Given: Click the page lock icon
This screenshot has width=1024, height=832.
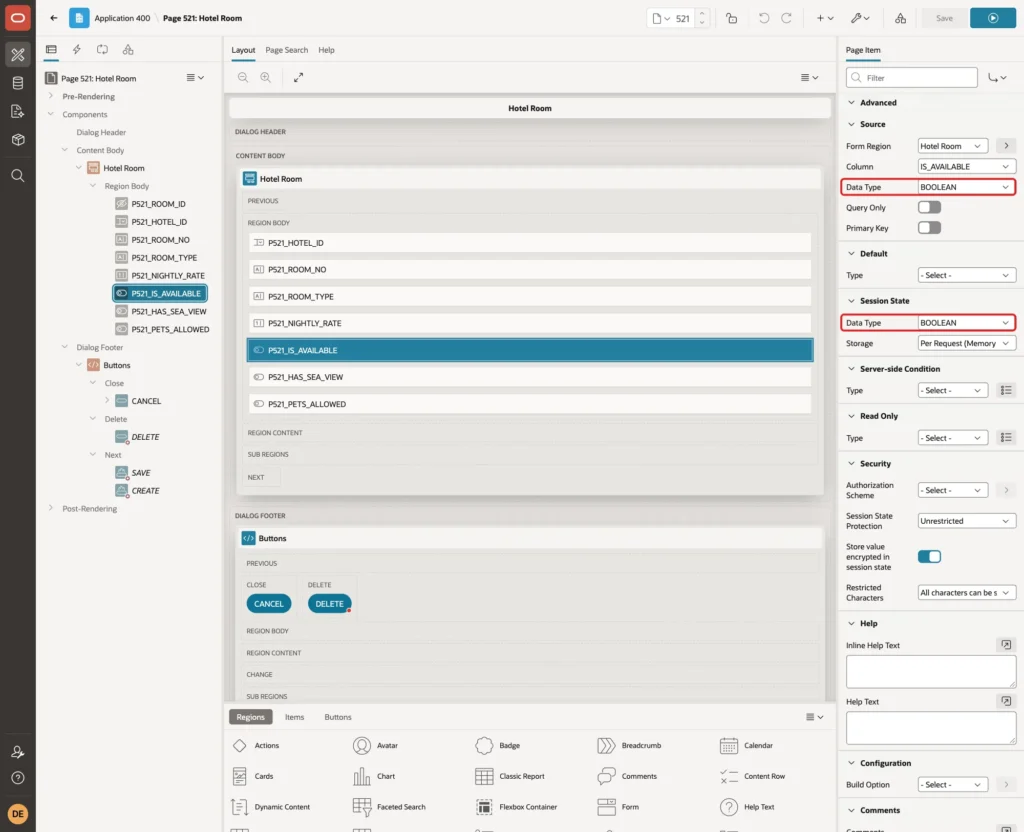Looking at the screenshot, I should pyautogui.click(x=731, y=18).
